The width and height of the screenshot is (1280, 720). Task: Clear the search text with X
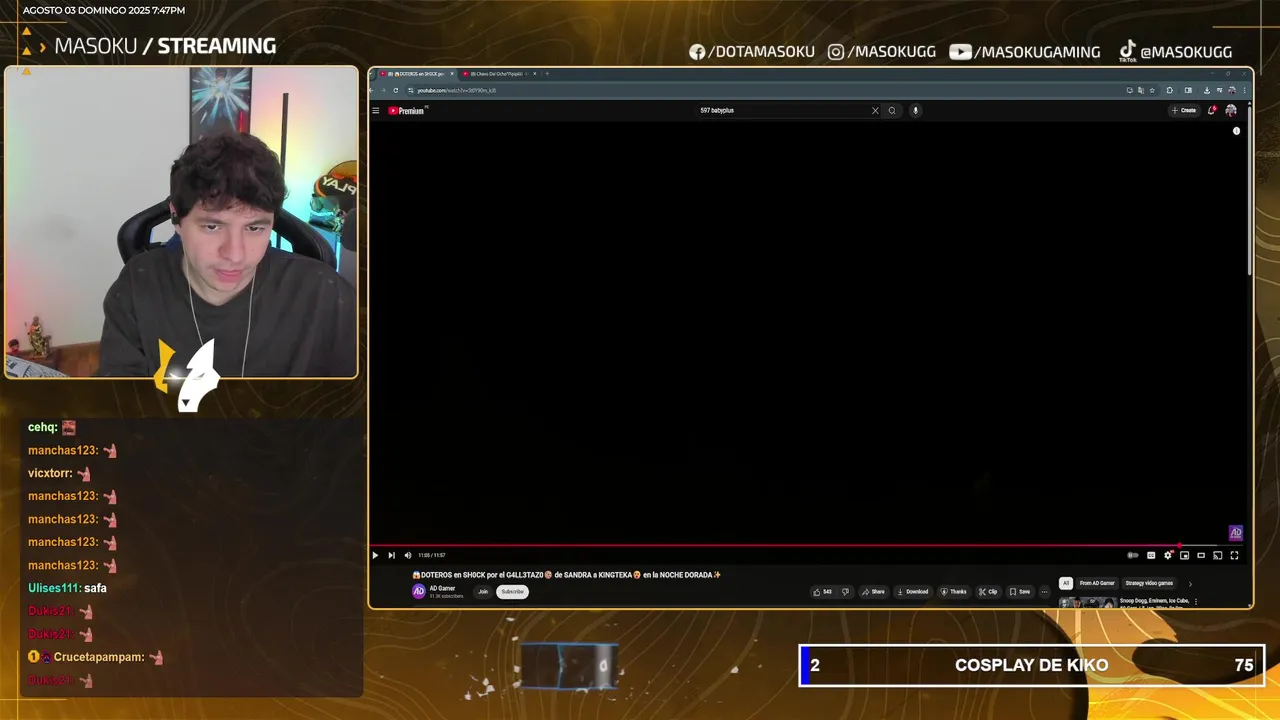875,110
